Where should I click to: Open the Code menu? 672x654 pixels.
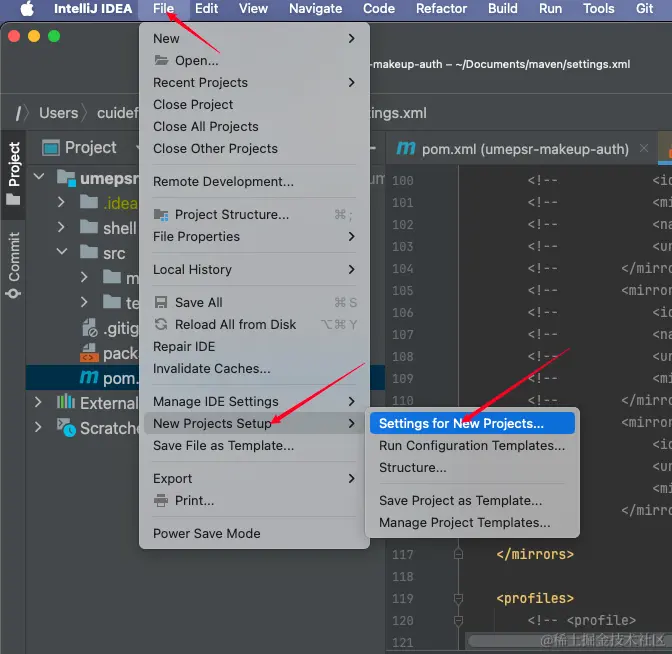(379, 9)
